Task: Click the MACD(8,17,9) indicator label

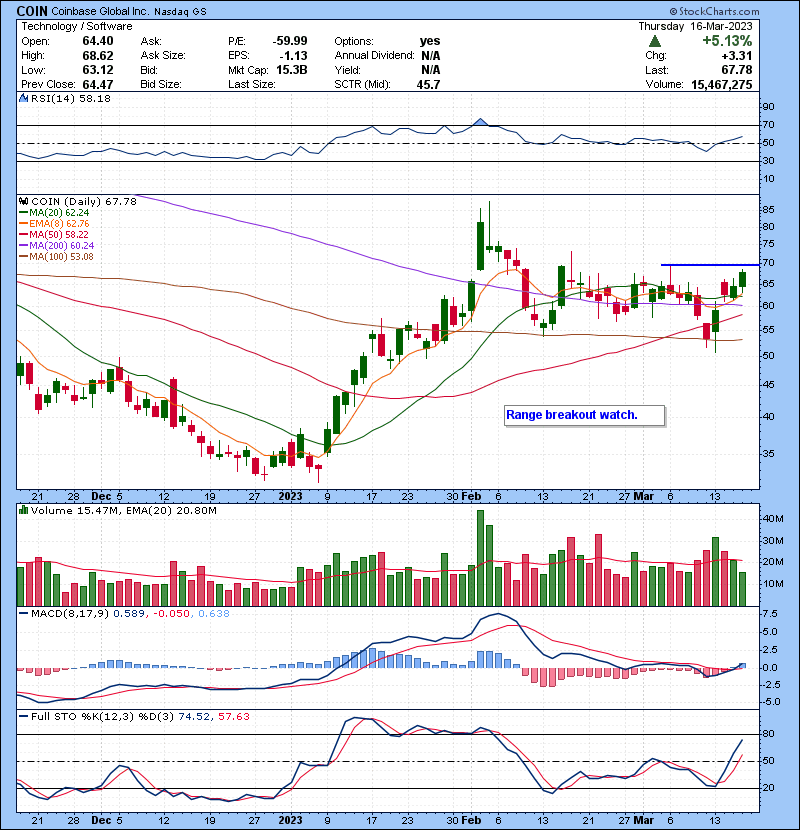Action: (x=70, y=614)
